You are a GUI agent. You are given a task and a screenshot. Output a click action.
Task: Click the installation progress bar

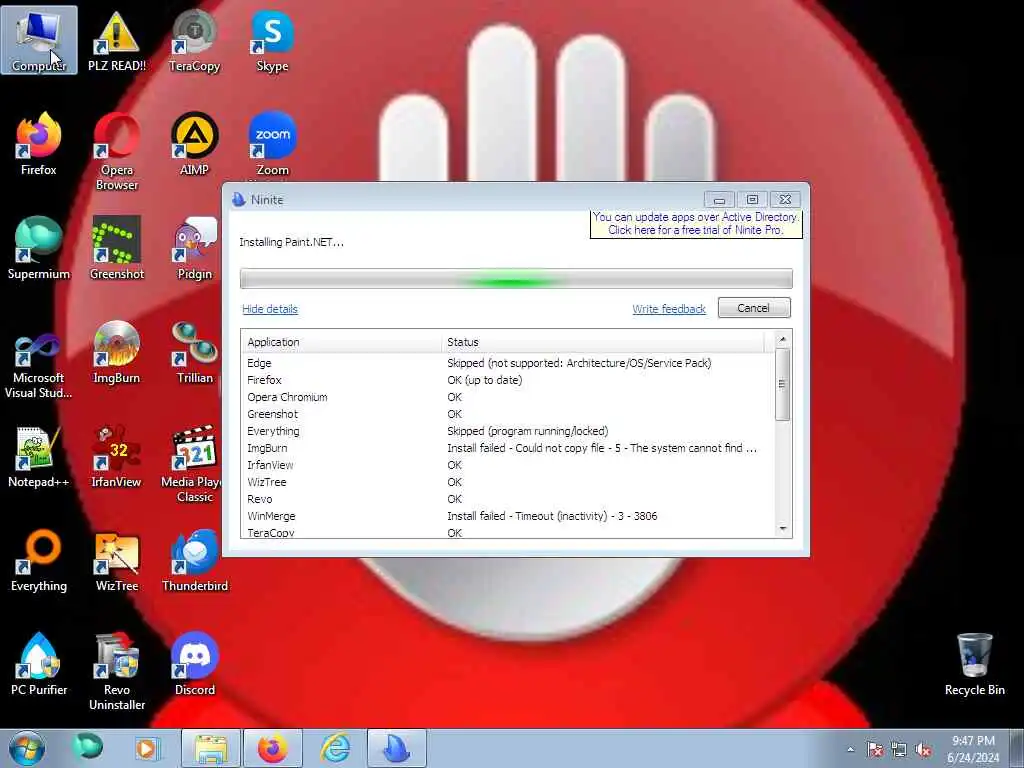tap(516, 278)
